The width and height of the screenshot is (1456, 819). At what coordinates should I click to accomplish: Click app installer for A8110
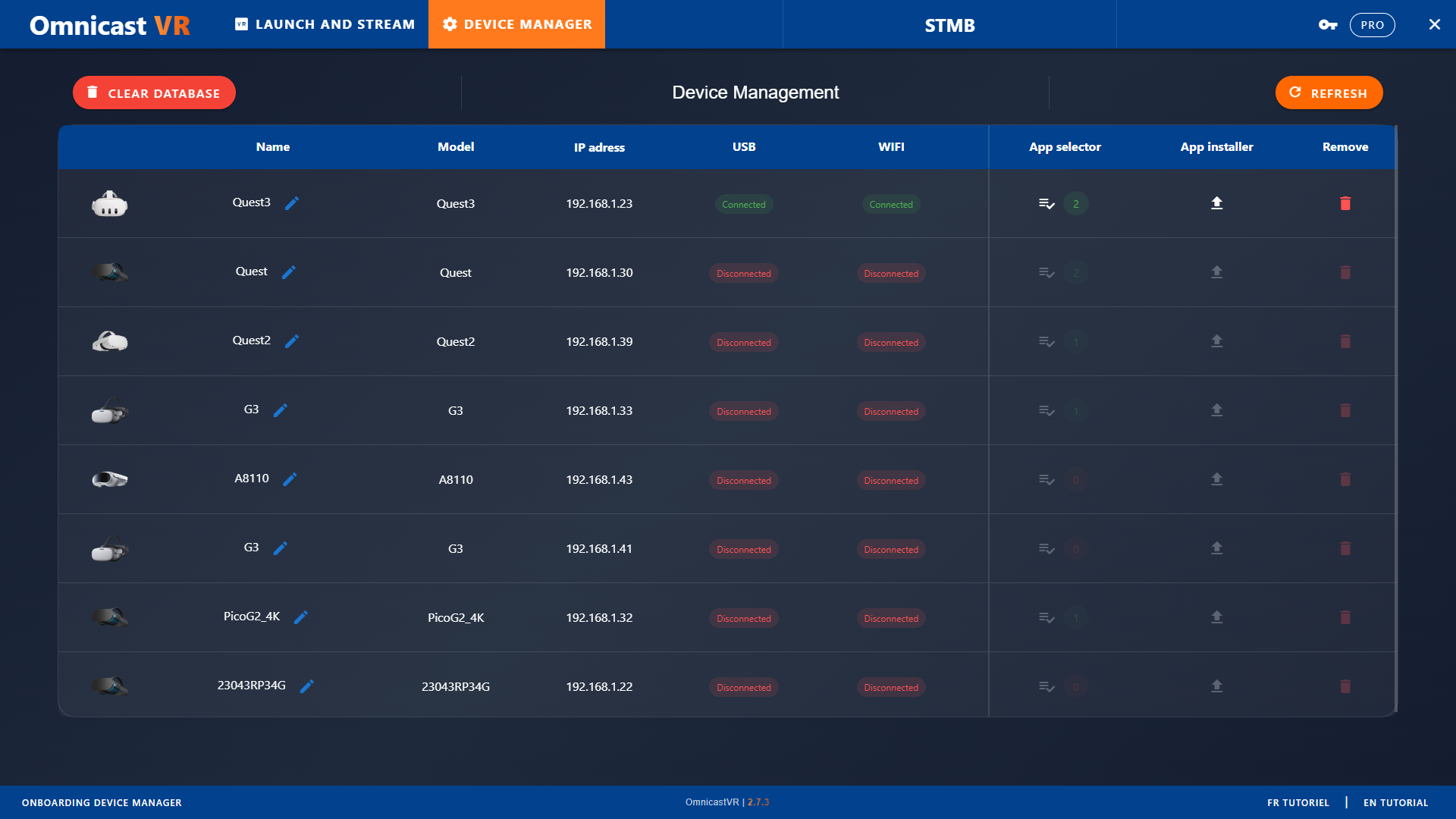(x=1216, y=479)
